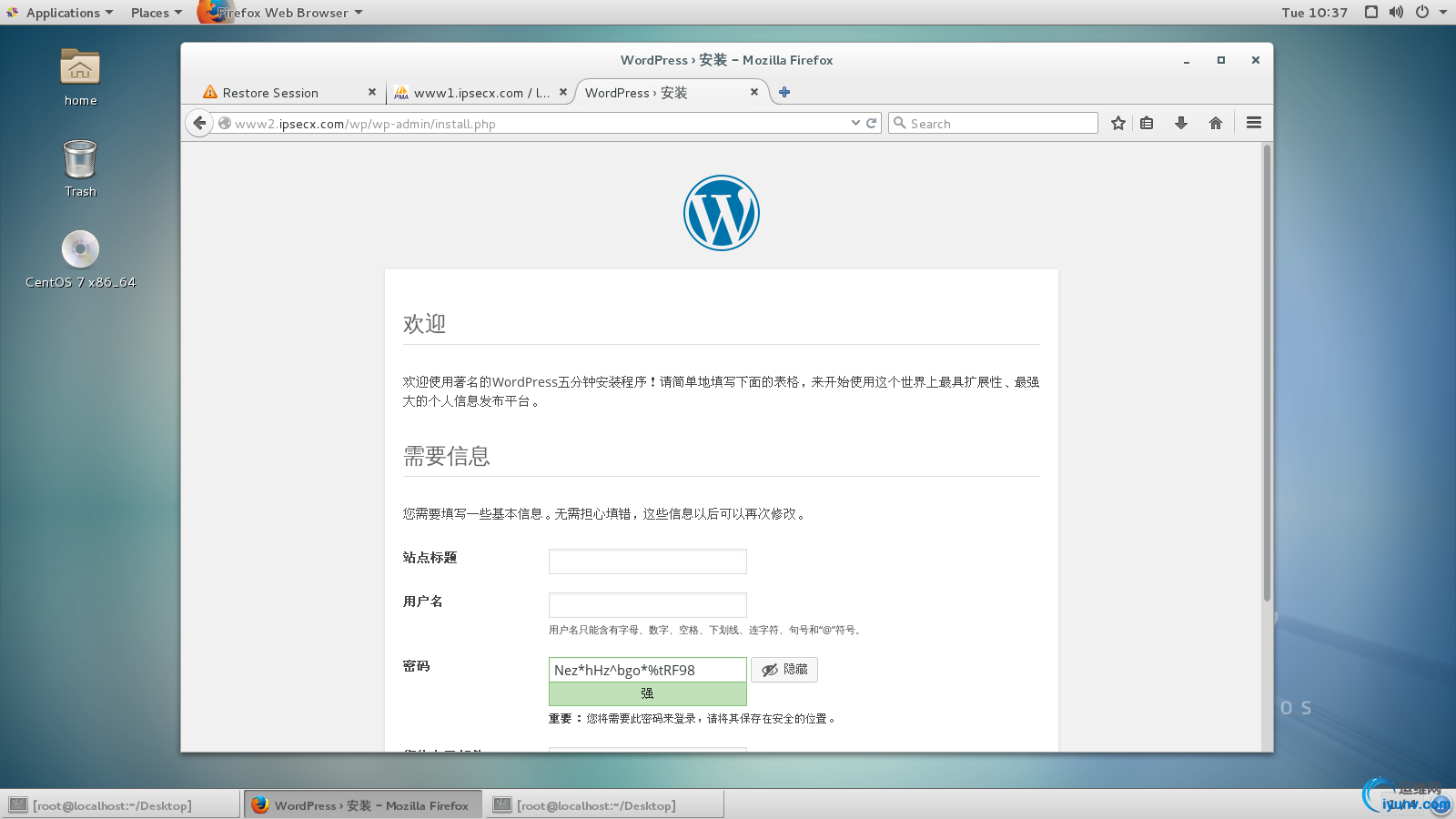Click the 用户名 input field
This screenshot has height=819, width=1456.
coord(648,605)
